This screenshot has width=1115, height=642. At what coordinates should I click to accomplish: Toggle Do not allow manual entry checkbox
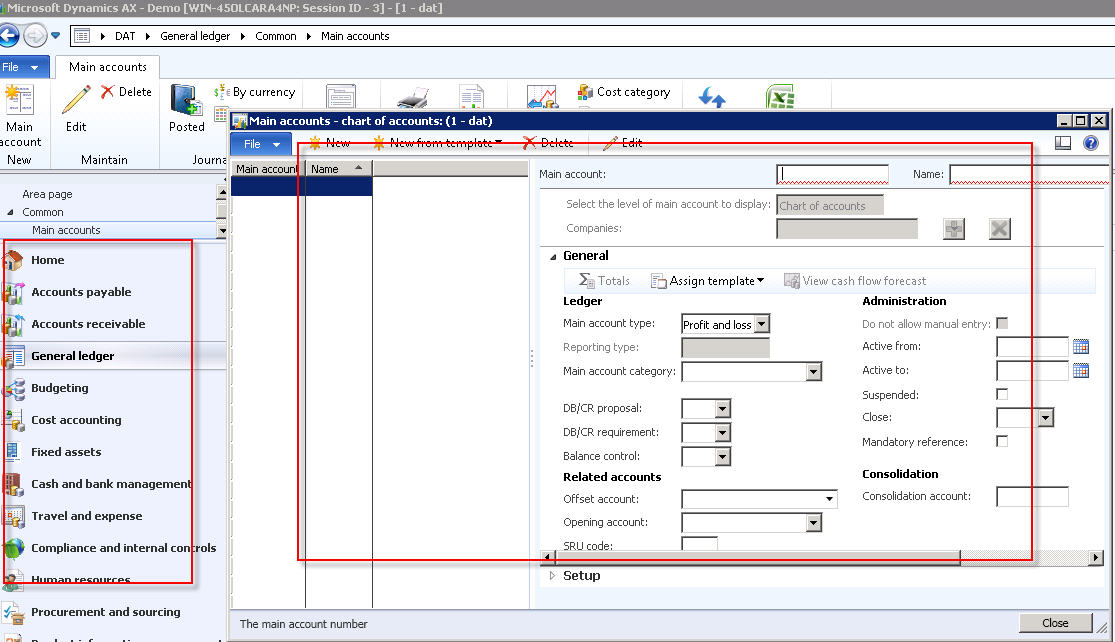point(1002,323)
